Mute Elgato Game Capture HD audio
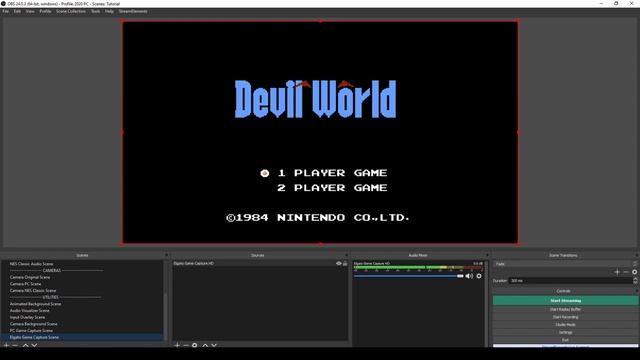Screen dimensions: 640x360 (x=469, y=276)
